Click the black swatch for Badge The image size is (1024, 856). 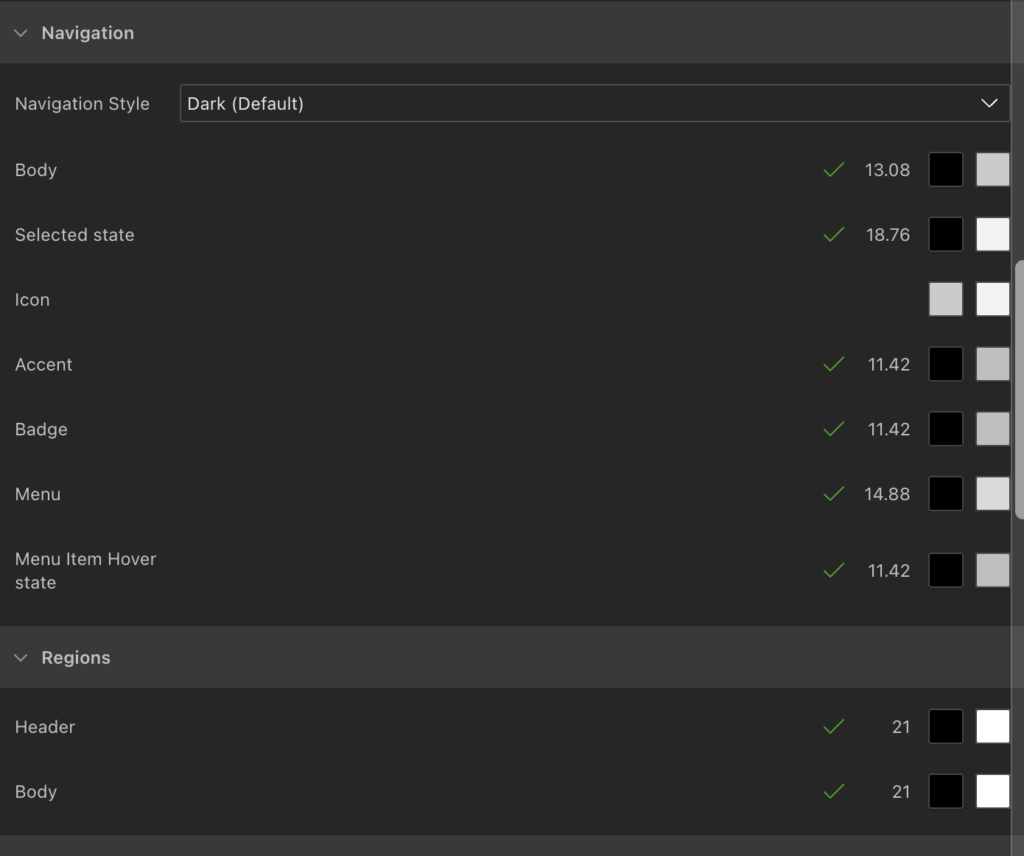pos(945,429)
